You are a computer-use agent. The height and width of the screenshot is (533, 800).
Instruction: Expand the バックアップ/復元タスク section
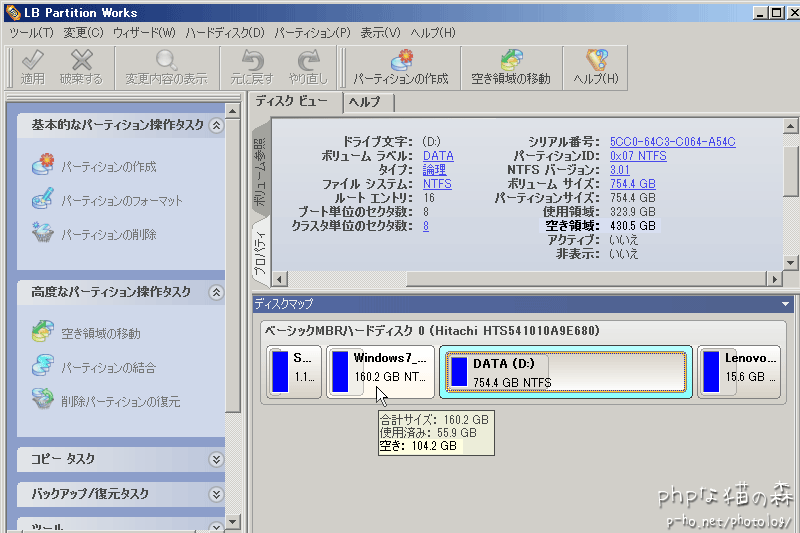[215, 494]
